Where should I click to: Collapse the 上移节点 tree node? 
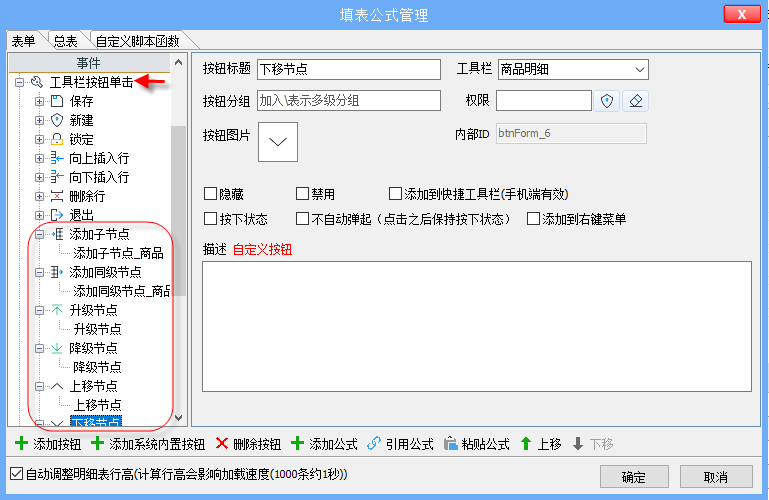click(39, 386)
